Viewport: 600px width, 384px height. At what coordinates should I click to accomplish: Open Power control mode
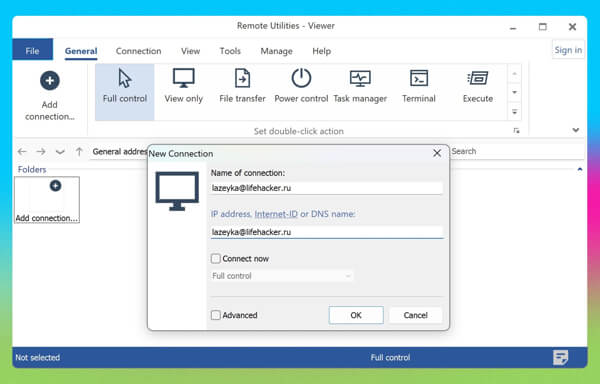pos(301,92)
